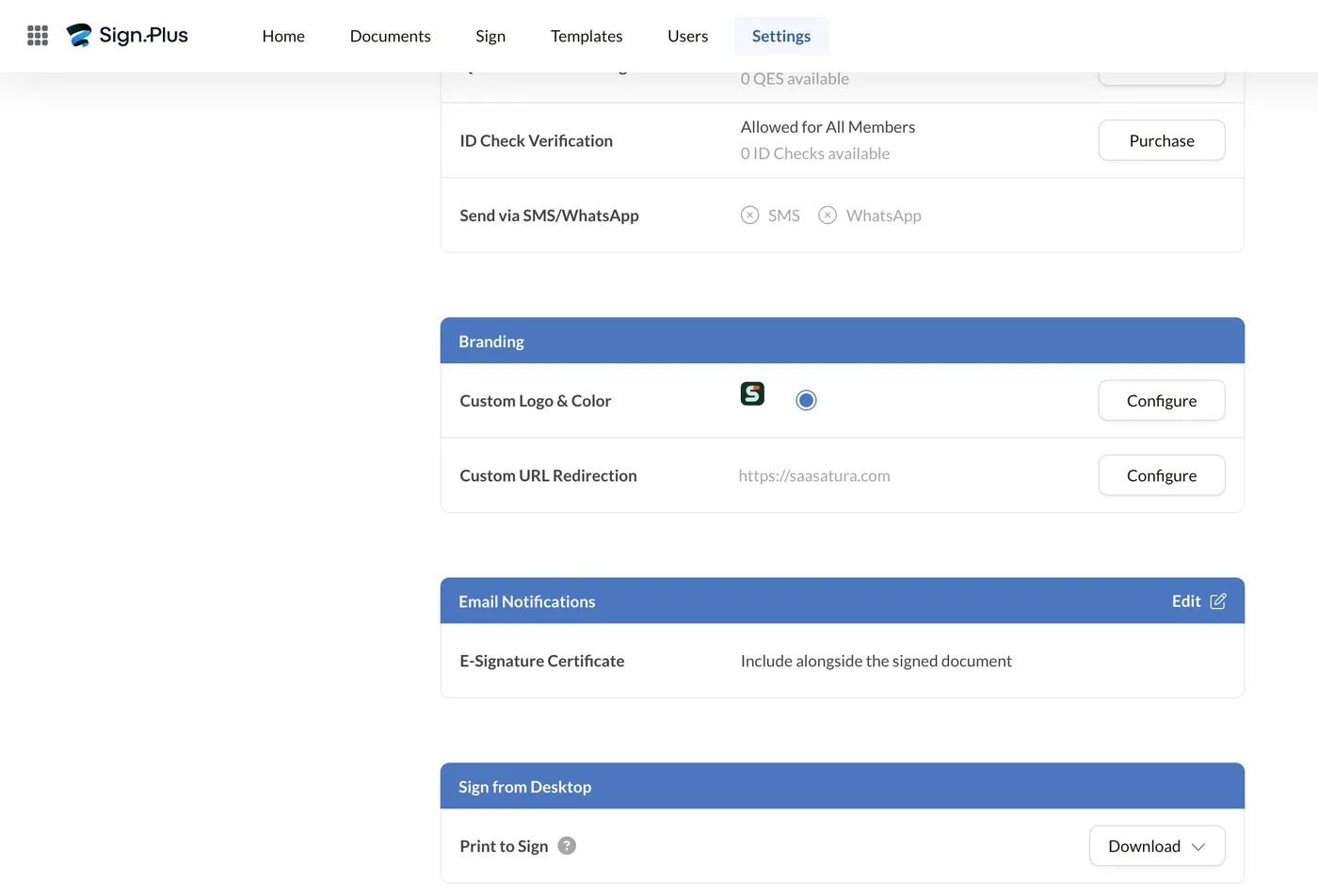
Task: Open the Templates tab
Action: tap(587, 36)
